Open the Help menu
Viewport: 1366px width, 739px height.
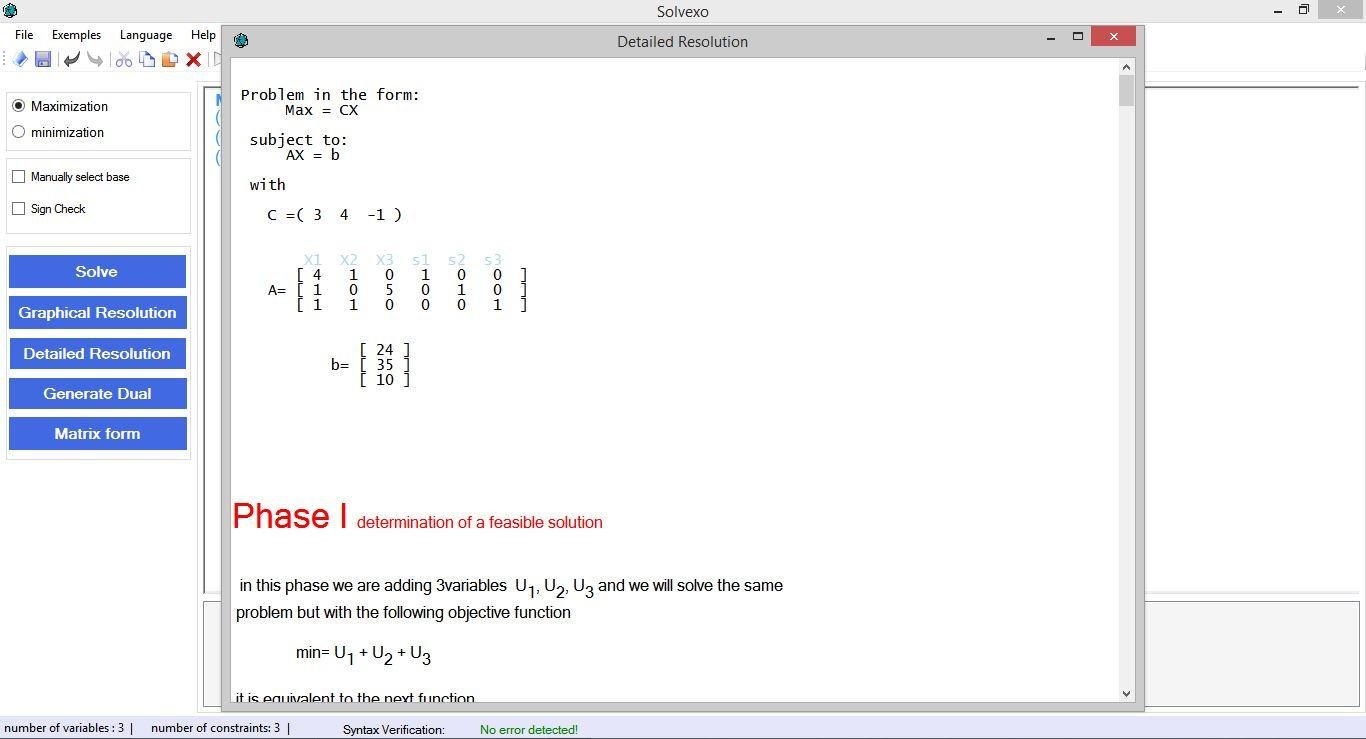pyautogui.click(x=203, y=35)
